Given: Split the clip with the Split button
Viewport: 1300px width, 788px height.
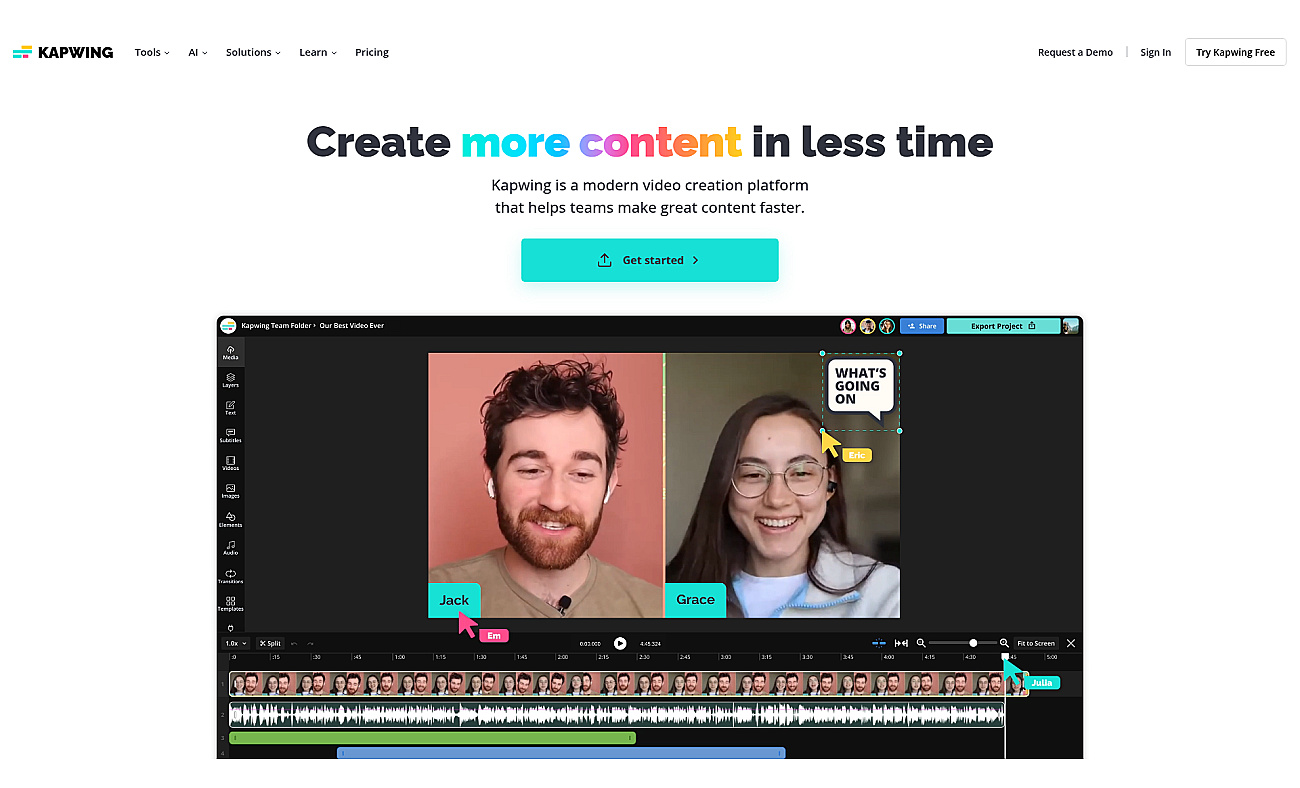Looking at the screenshot, I should click(x=269, y=643).
